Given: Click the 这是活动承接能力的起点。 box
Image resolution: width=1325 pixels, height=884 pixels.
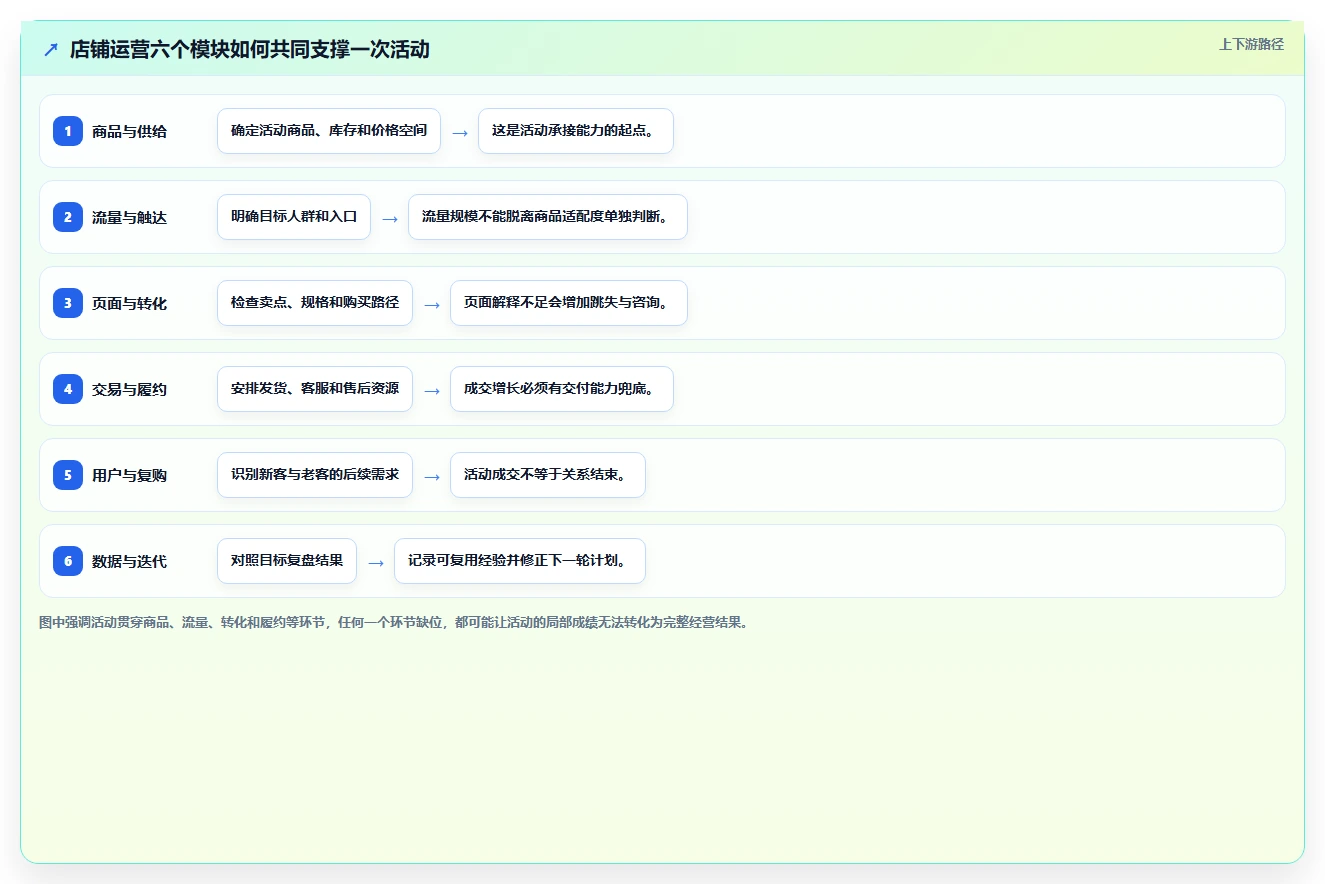Looking at the screenshot, I should tap(576, 131).
